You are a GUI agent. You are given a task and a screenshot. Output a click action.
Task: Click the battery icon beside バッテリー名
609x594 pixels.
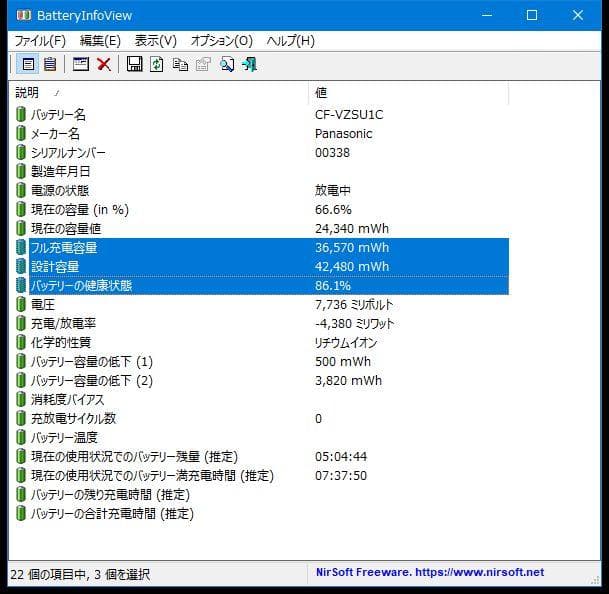21,115
